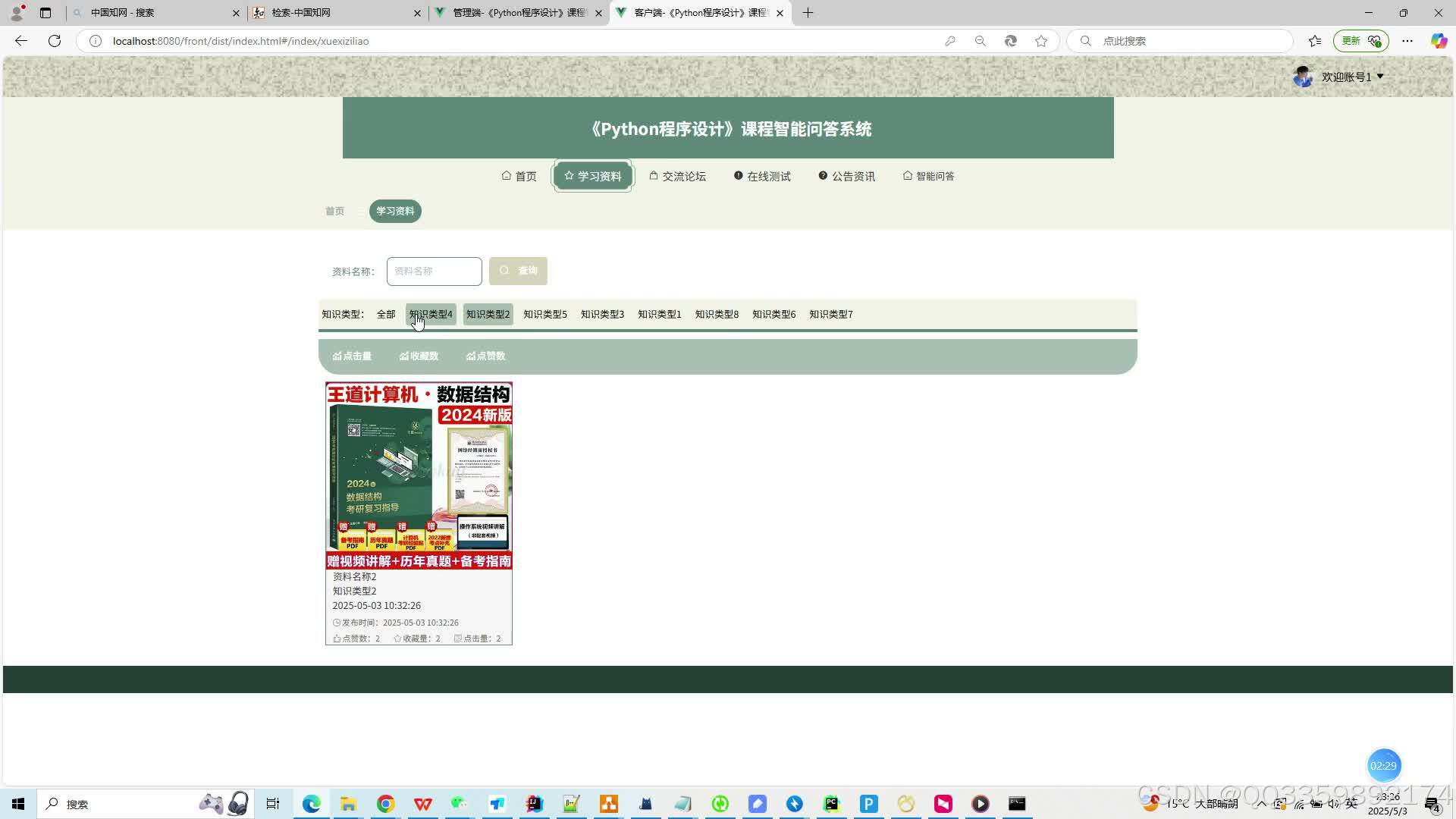Click the user avatar next to 欢迎账号1
Screen dimensions: 1456x819
pos(1303,77)
